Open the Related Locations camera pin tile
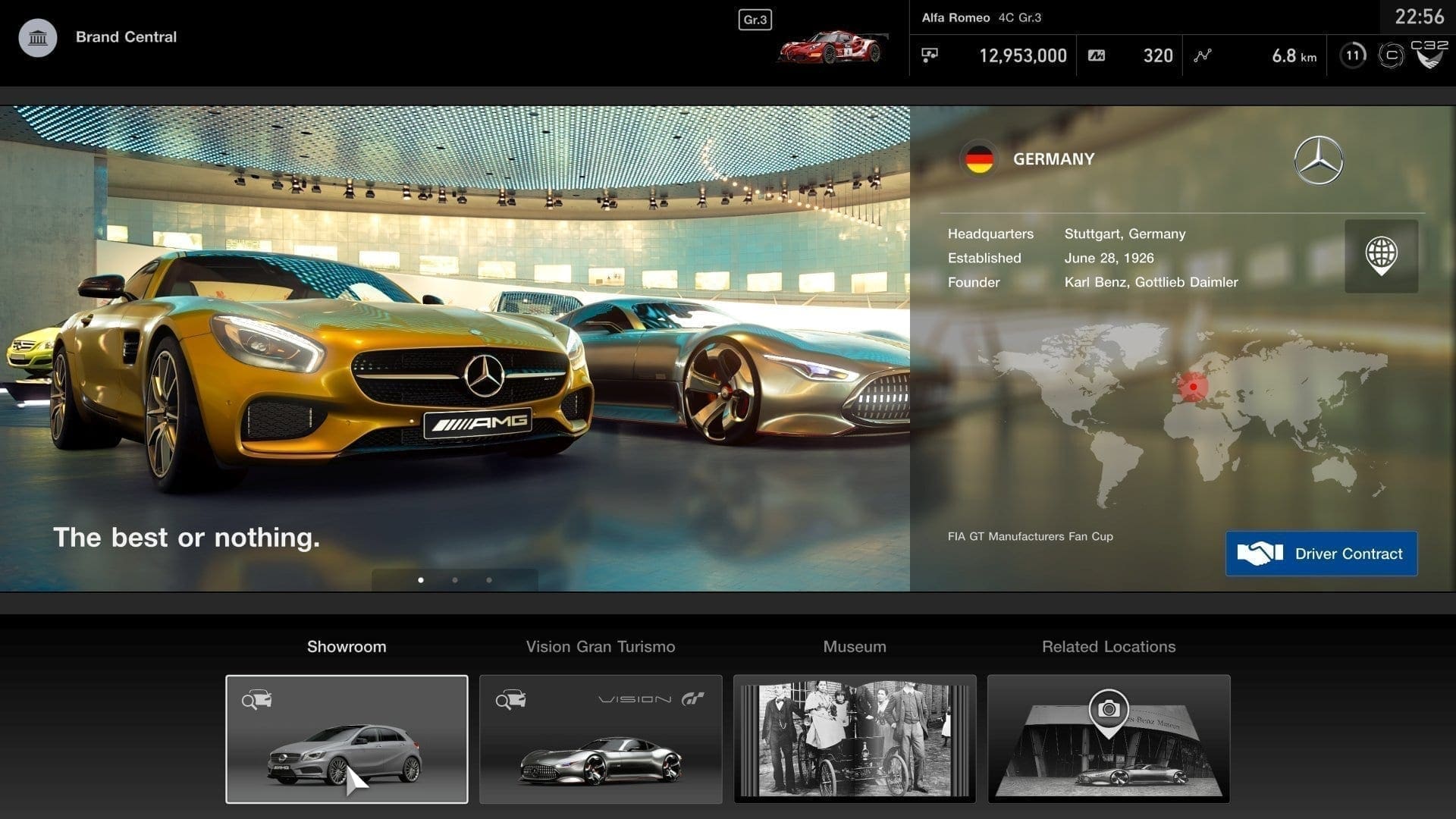Image resolution: width=1456 pixels, height=819 pixels. (x=1108, y=739)
